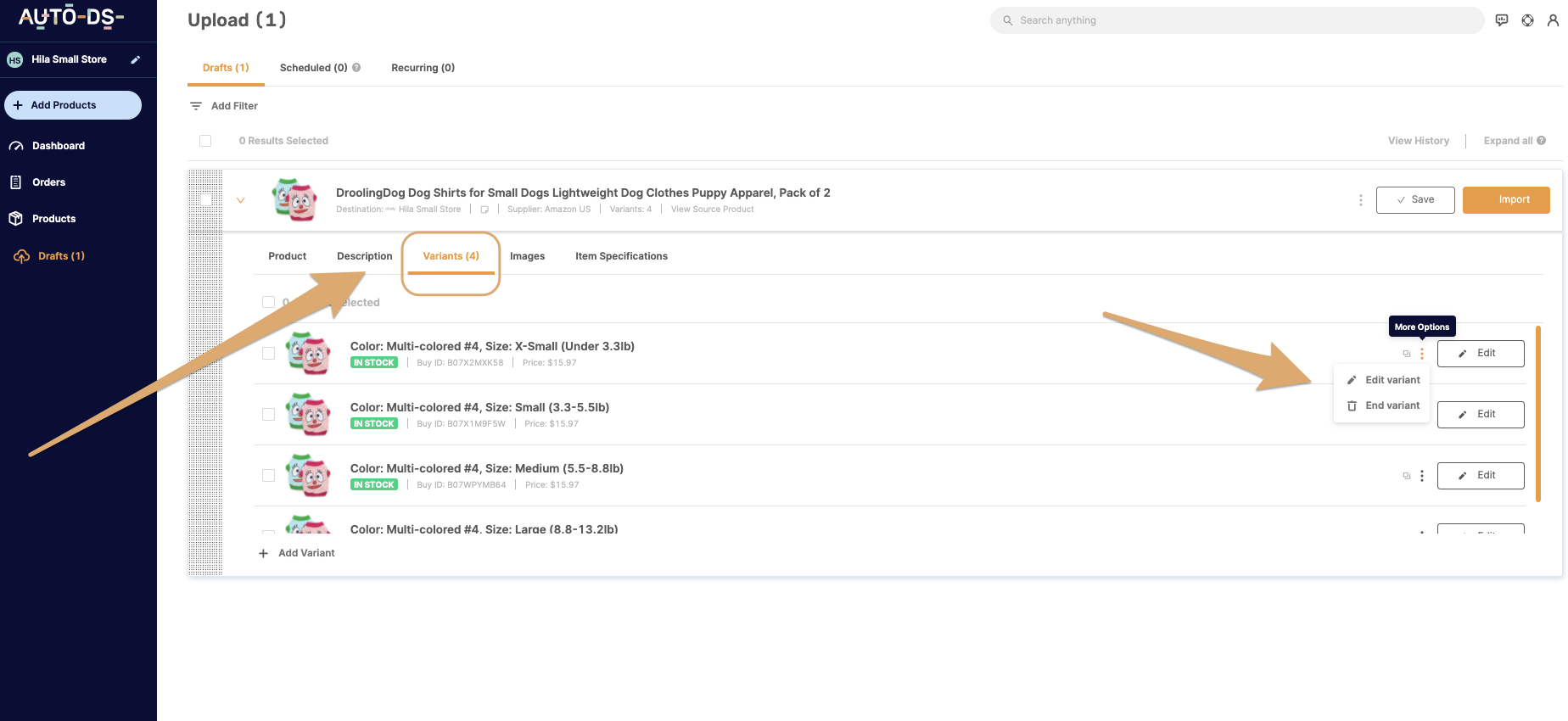Switch to the Scheduled (0) tab
The image size is (1568, 721).
point(314,68)
